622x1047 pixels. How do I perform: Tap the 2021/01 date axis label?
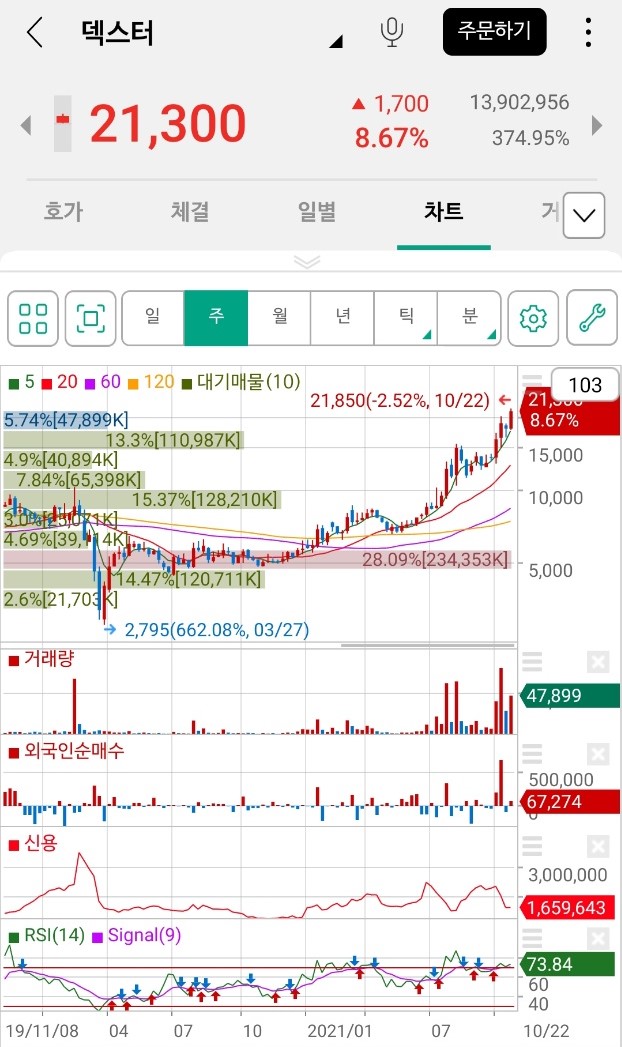tap(338, 1030)
